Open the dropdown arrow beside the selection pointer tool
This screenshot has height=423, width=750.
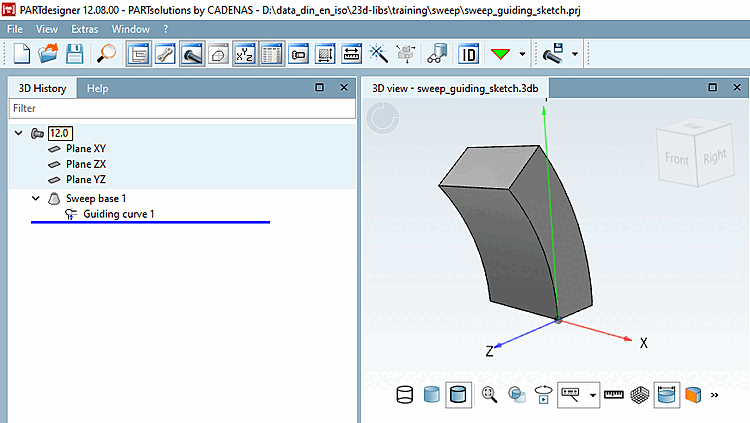click(593, 395)
